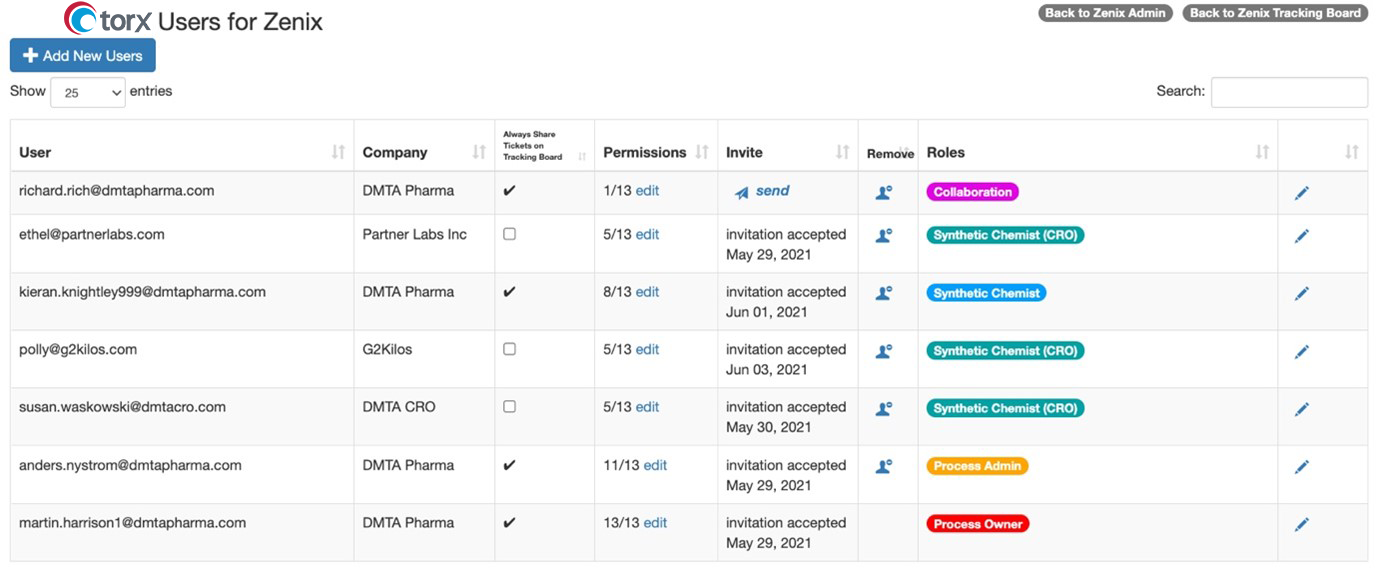Click invitation accepted Jun 03, 2021

(x=786, y=359)
